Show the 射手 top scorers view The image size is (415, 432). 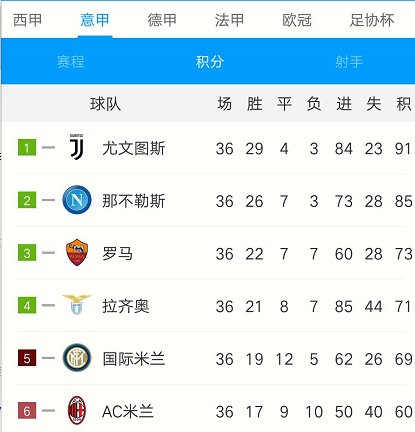(x=349, y=62)
